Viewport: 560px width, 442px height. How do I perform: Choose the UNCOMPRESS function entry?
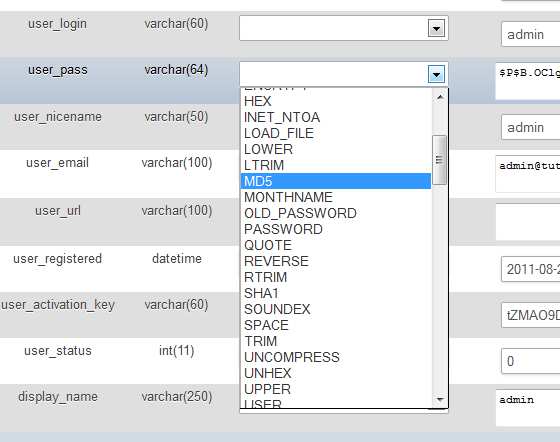tap(336, 357)
